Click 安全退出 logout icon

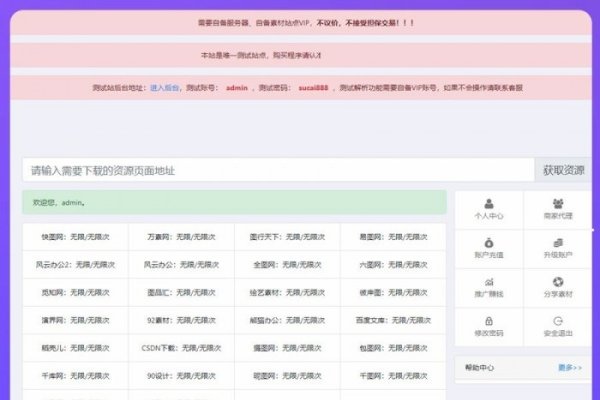point(558,321)
